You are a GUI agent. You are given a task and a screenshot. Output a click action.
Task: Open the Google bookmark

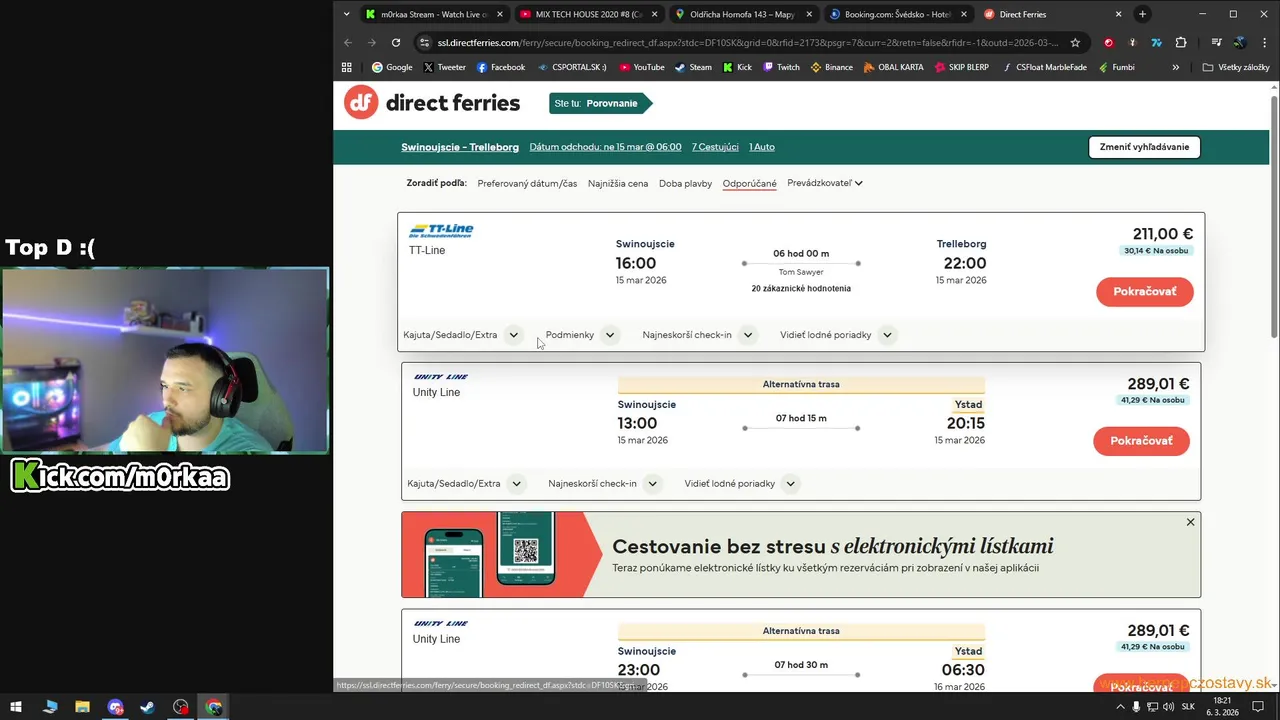click(392, 67)
